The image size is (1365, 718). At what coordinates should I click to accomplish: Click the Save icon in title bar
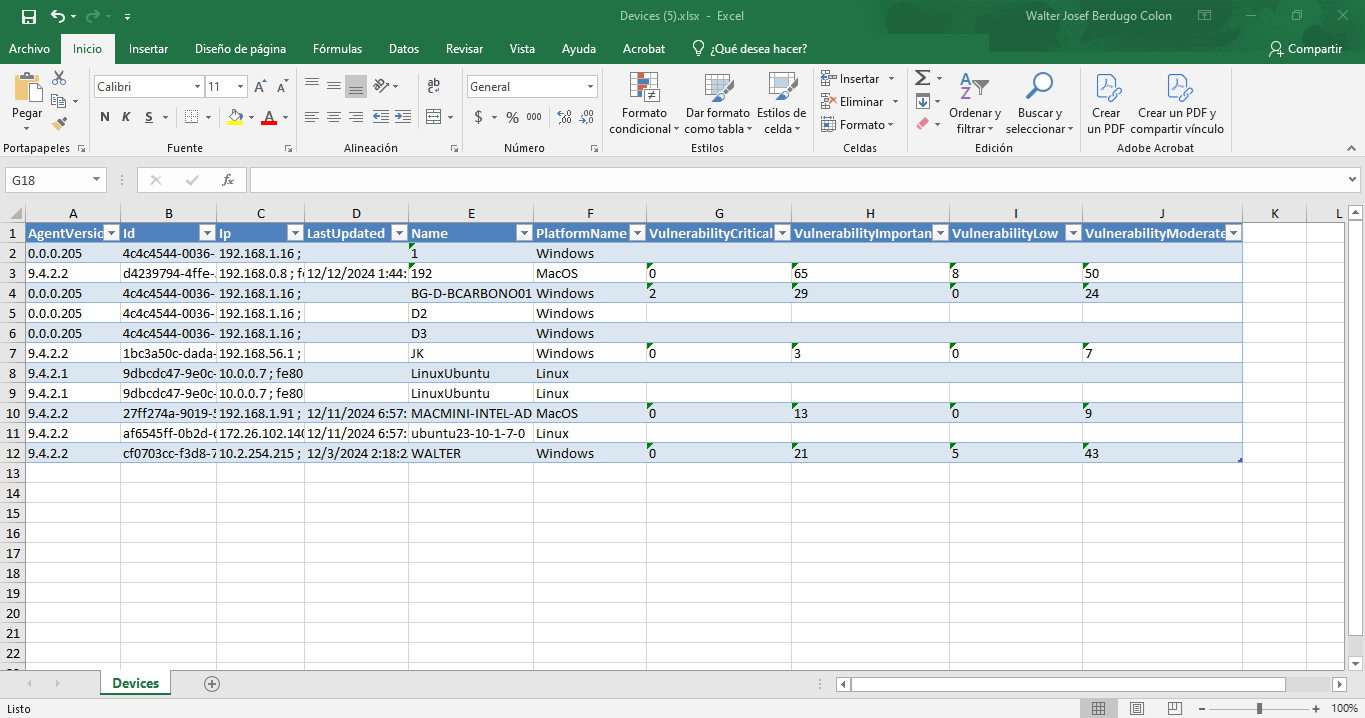(x=28, y=17)
